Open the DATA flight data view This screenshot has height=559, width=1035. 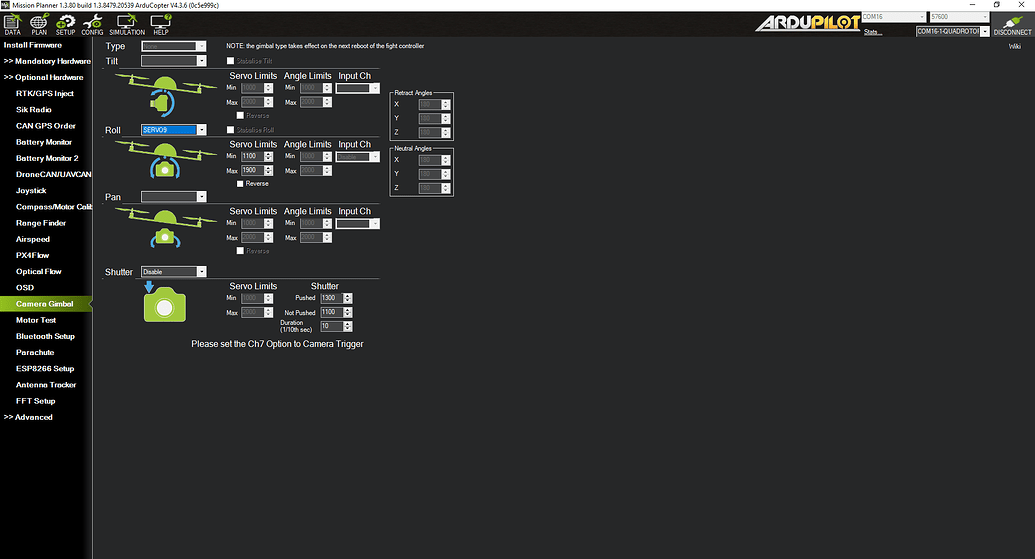tap(12, 24)
